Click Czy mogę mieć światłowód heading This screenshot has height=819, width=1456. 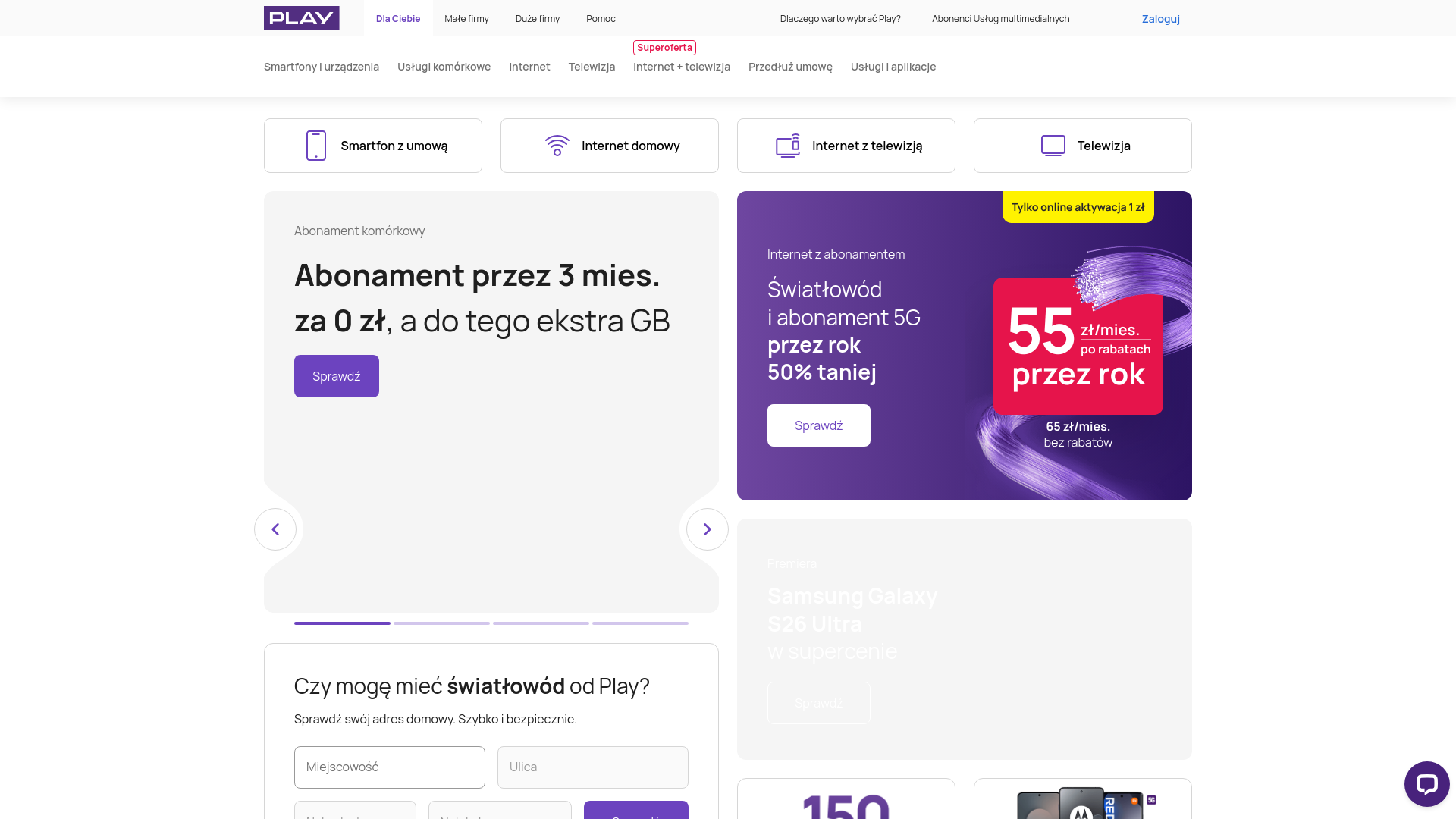(472, 686)
